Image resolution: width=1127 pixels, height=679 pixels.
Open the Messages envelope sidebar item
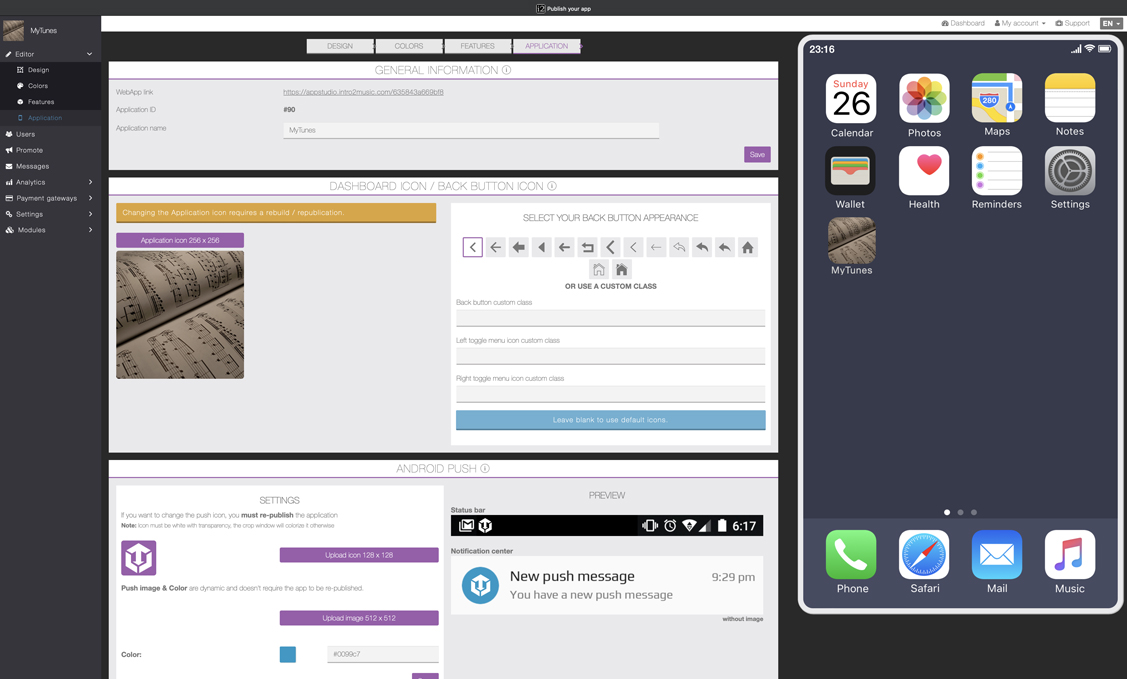[x=32, y=166]
